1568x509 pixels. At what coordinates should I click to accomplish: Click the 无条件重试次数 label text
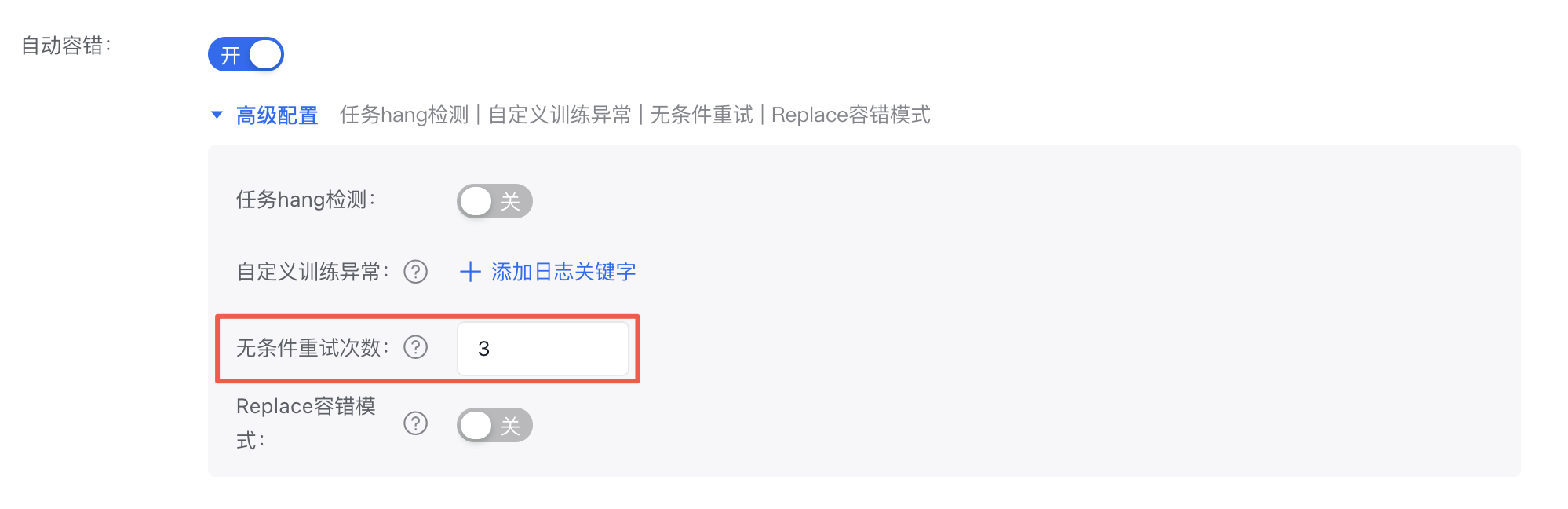coord(312,347)
